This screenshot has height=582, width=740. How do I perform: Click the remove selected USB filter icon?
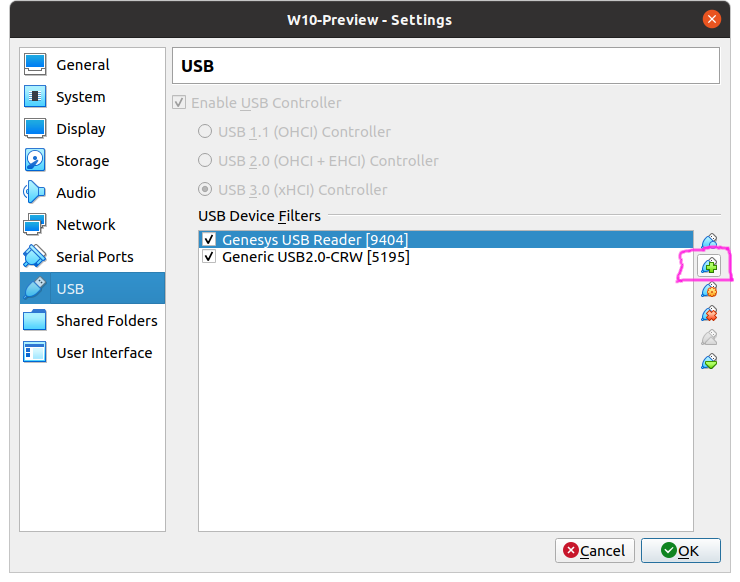click(x=709, y=314)
